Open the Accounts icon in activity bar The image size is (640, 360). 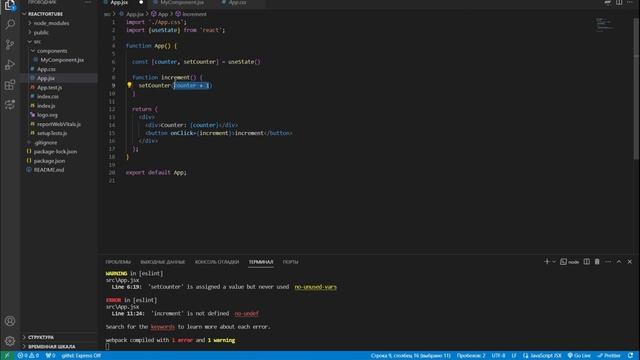(x=10, y=321)
